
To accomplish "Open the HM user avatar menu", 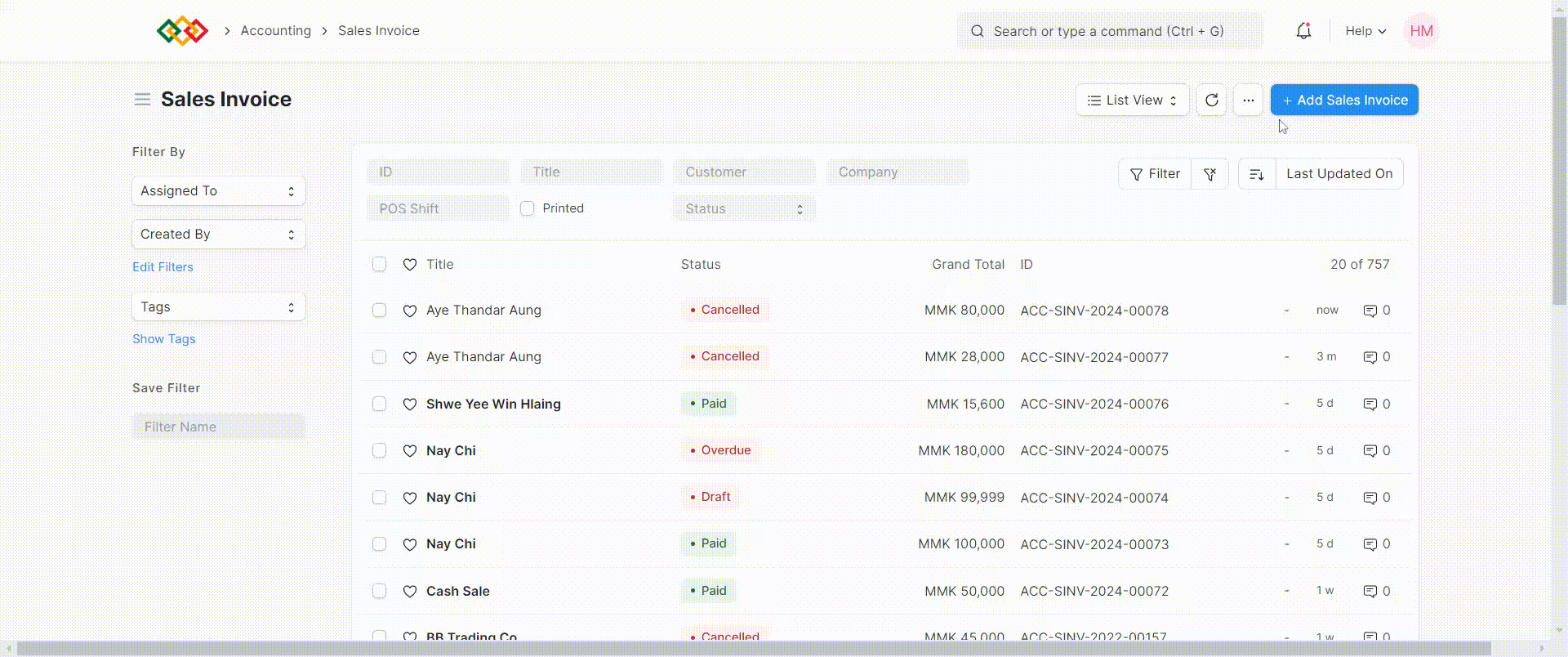I will click(x=1421, y=31).
